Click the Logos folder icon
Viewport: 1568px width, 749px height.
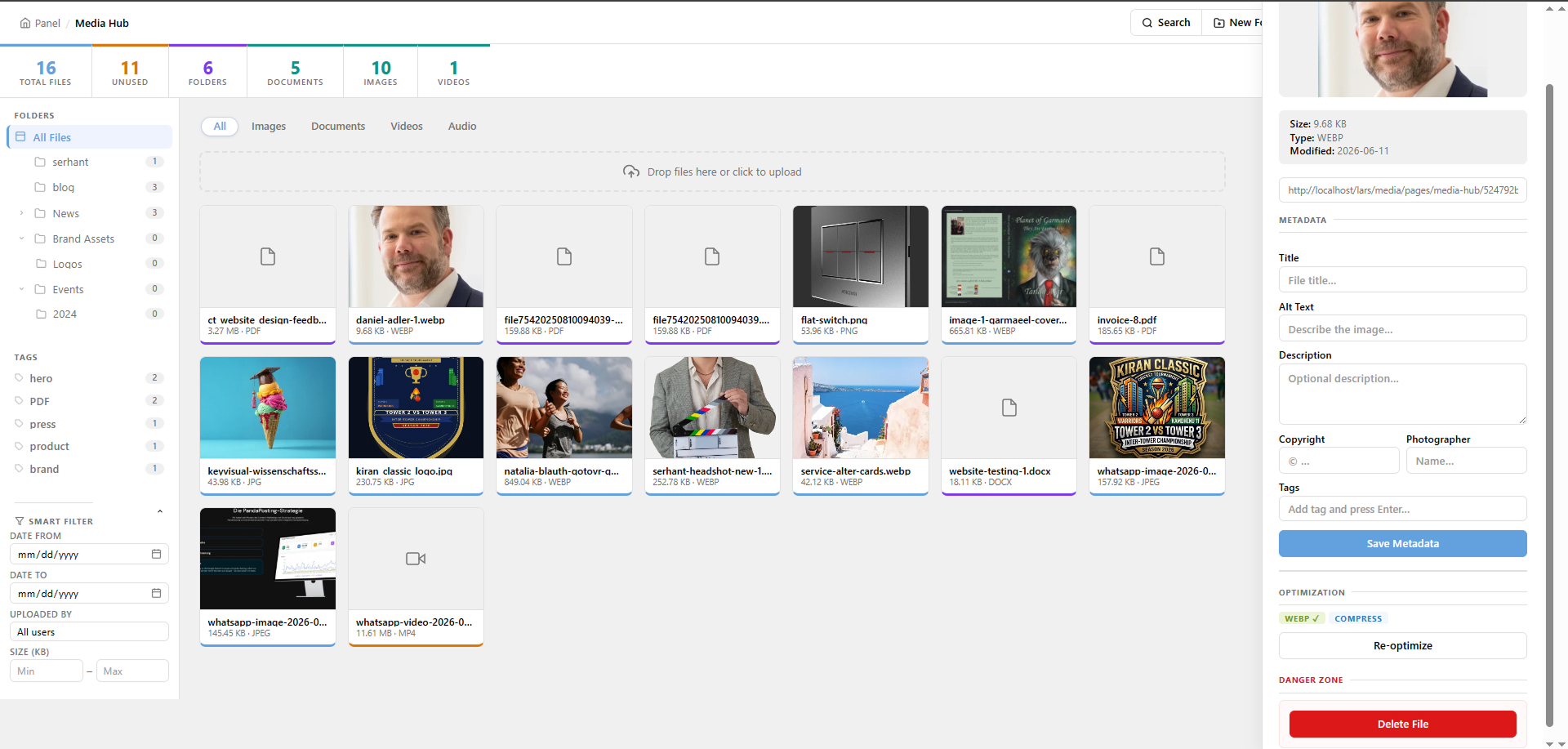coord(42,264)
